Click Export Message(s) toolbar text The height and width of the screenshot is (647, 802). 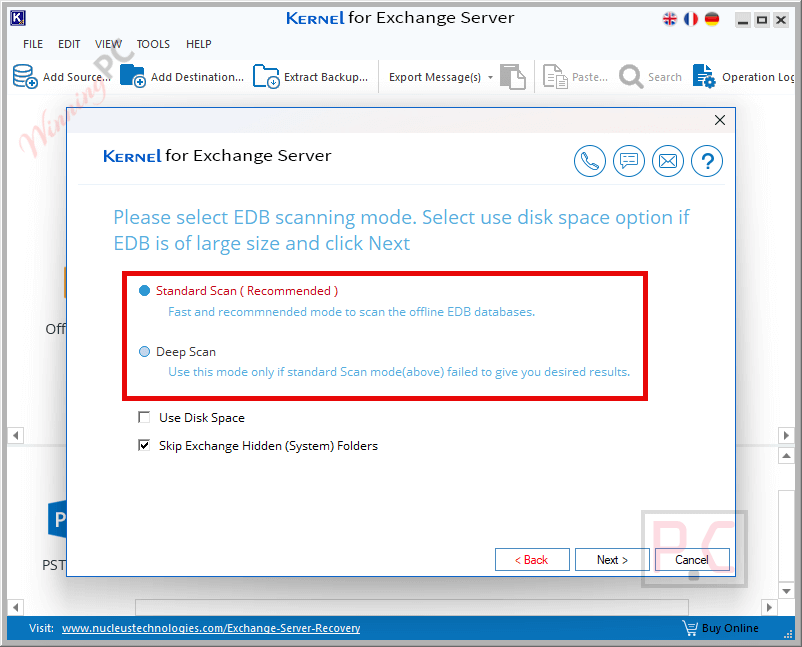(435, 77)
